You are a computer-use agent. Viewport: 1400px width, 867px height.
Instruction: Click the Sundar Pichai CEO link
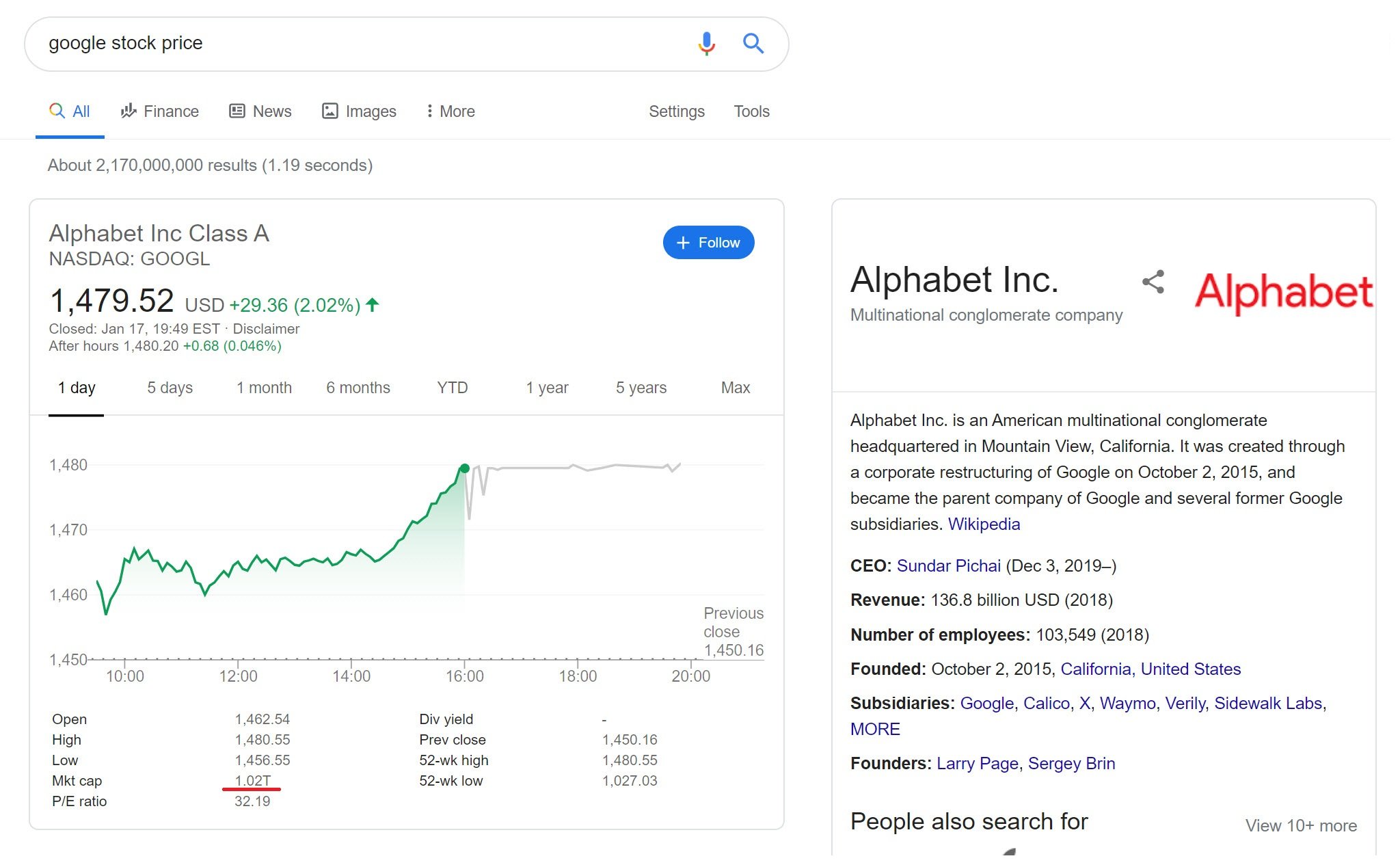click(x=949, y=565)
